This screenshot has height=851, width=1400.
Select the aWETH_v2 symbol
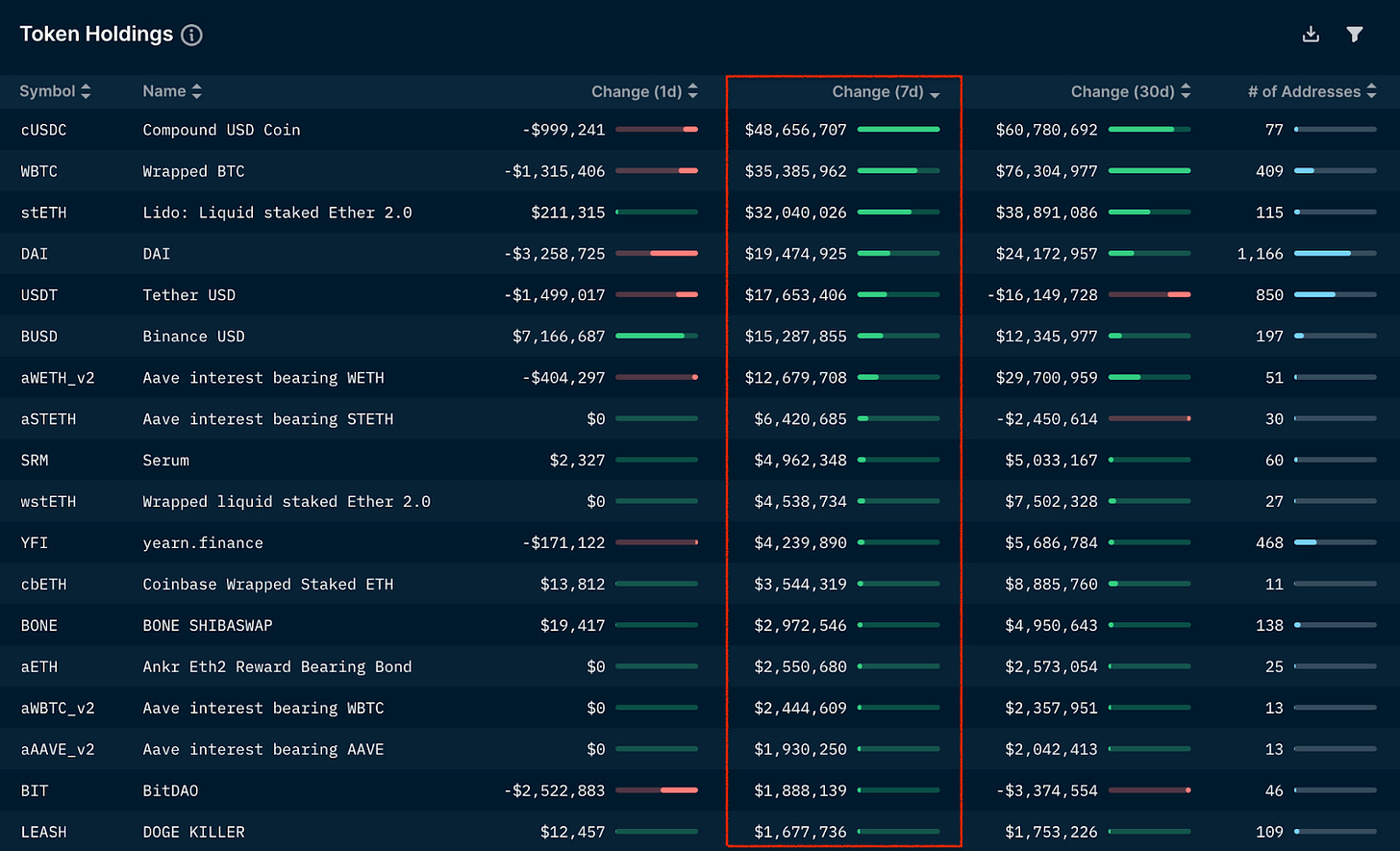(58, 378)
